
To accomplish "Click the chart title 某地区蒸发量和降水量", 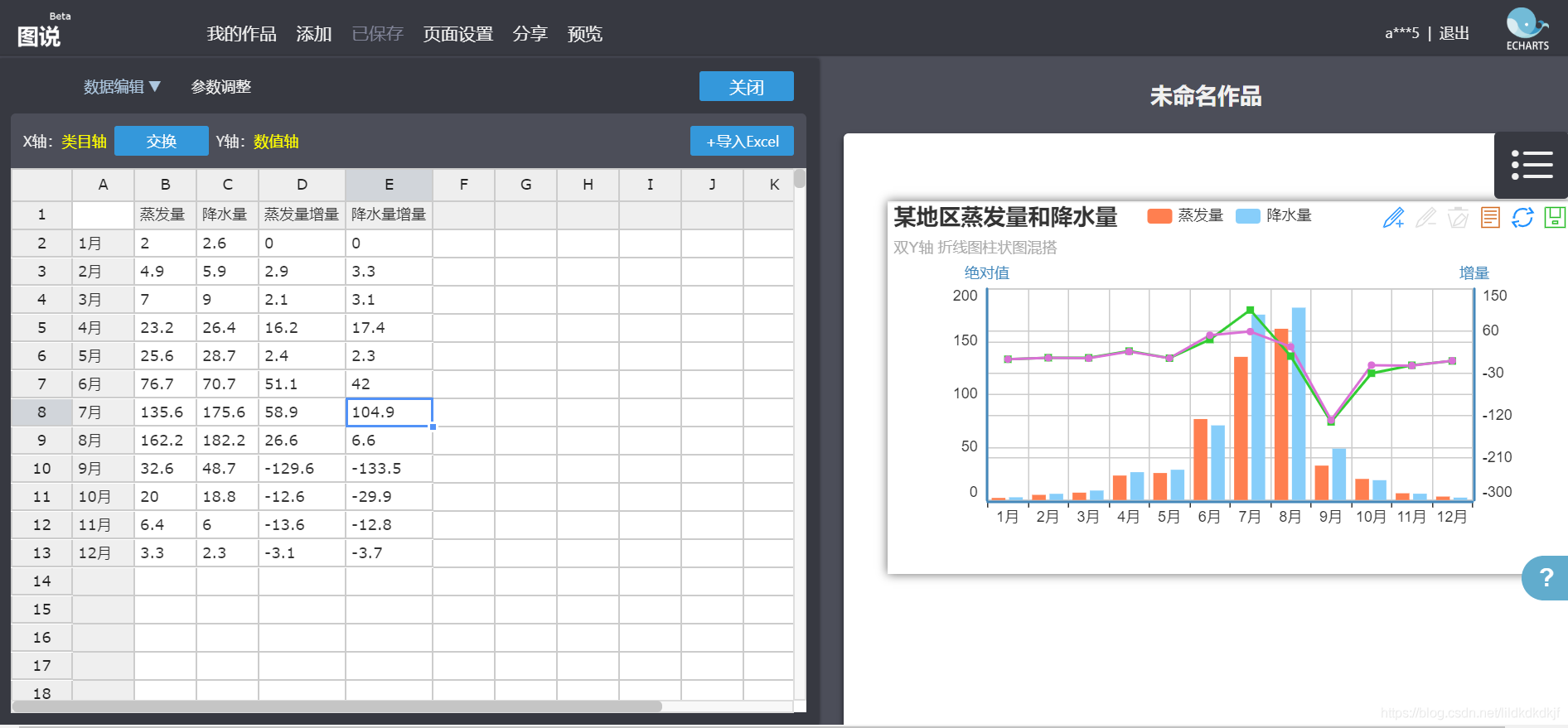I will coord(1005,217).
